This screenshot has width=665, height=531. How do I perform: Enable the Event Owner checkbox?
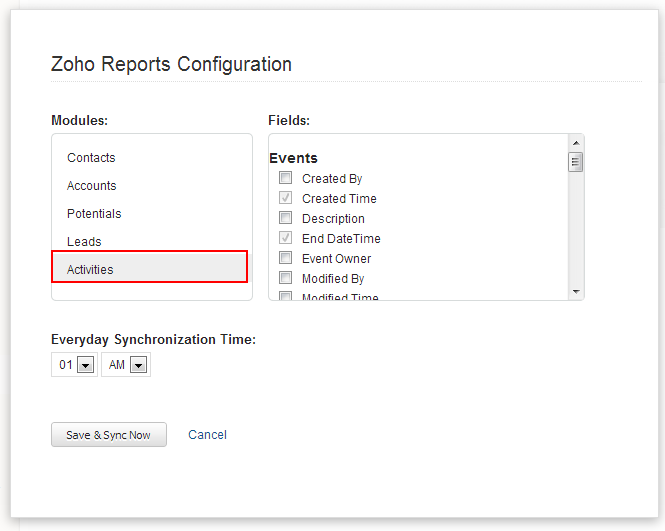click(x=285, y=258)
